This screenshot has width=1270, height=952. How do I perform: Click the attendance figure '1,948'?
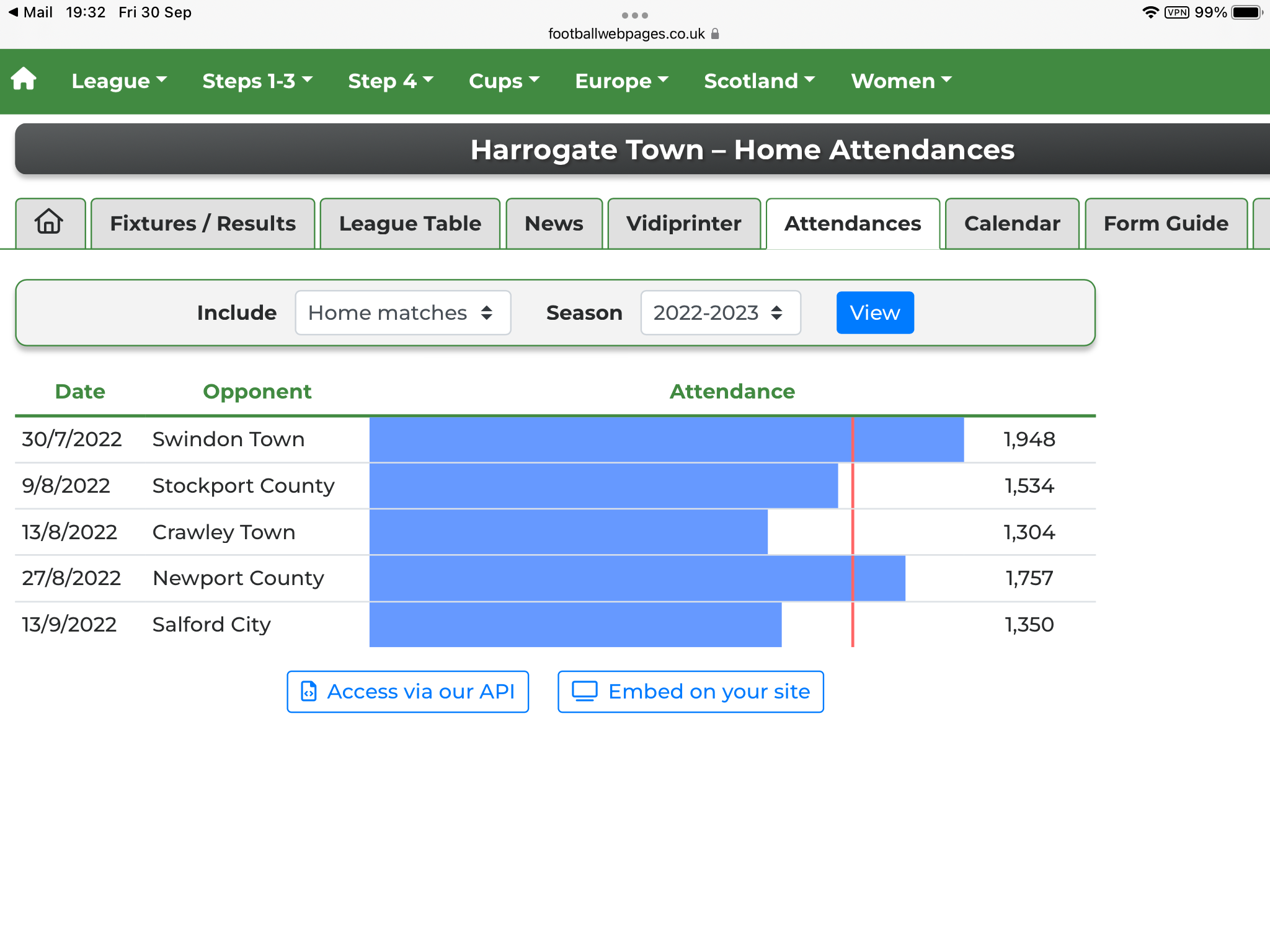tap(1029, 439)
